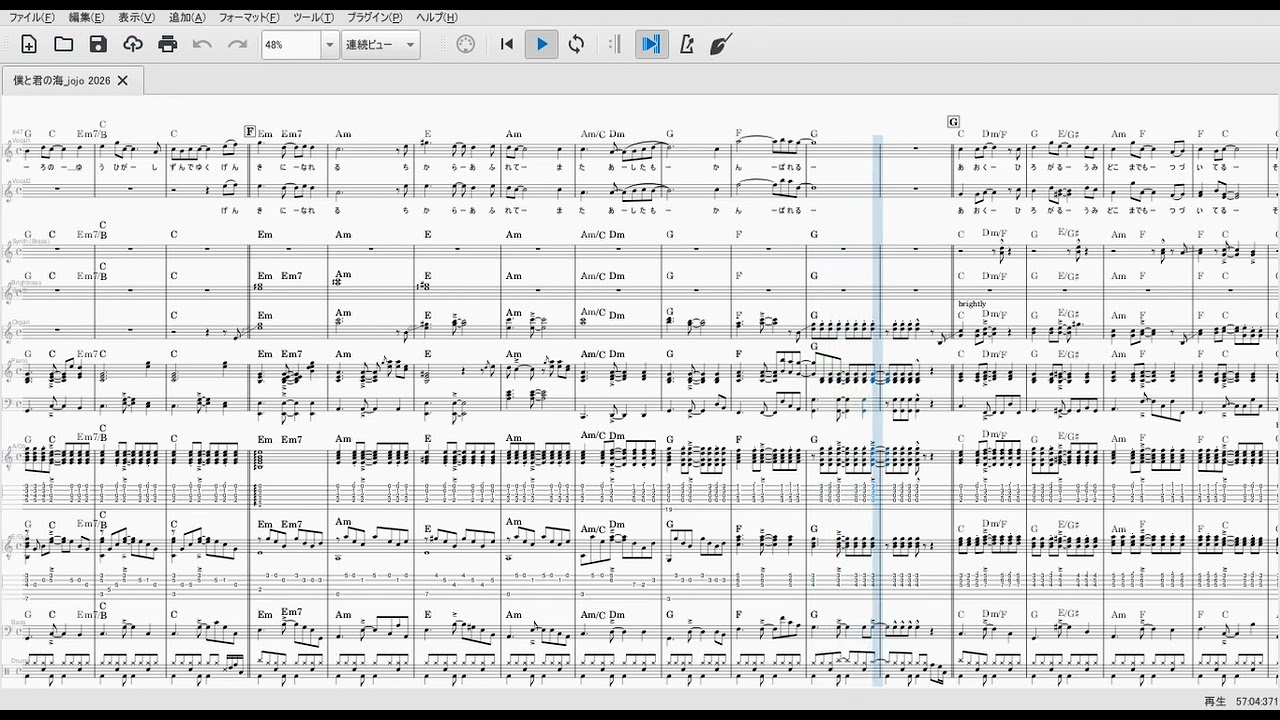Click rehearsal mark F in the score
1280x720 pixels.
click(x=250, y=132)
